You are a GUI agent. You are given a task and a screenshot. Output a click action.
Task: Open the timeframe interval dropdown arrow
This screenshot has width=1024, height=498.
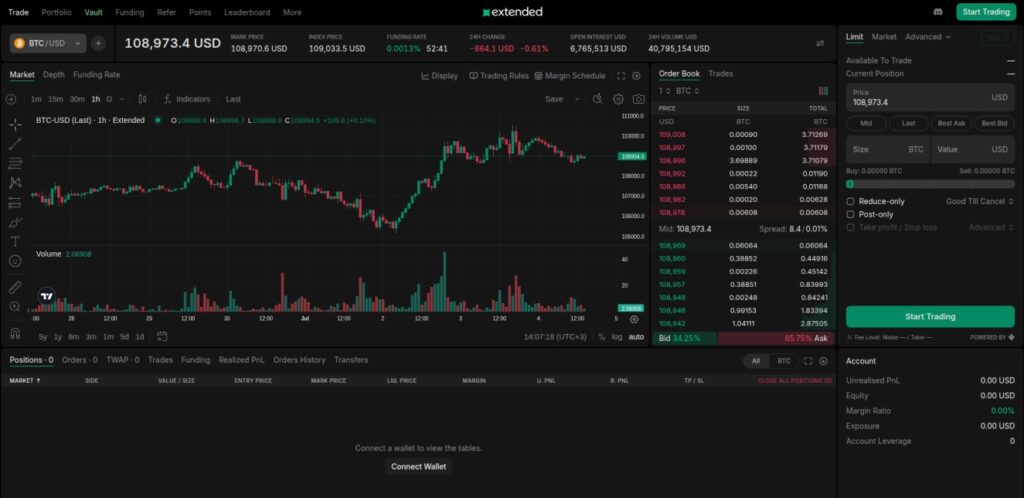point(121,99)
